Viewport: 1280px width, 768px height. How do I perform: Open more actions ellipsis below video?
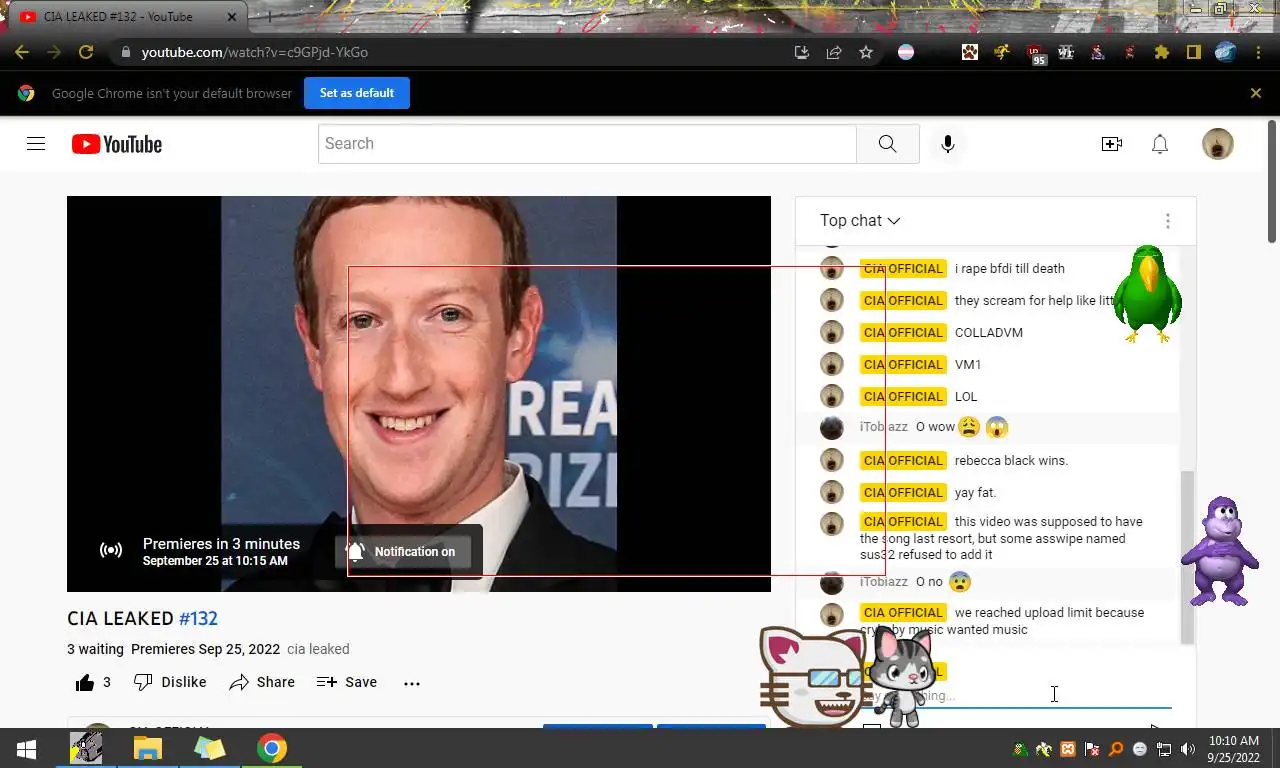click(412, 683)
